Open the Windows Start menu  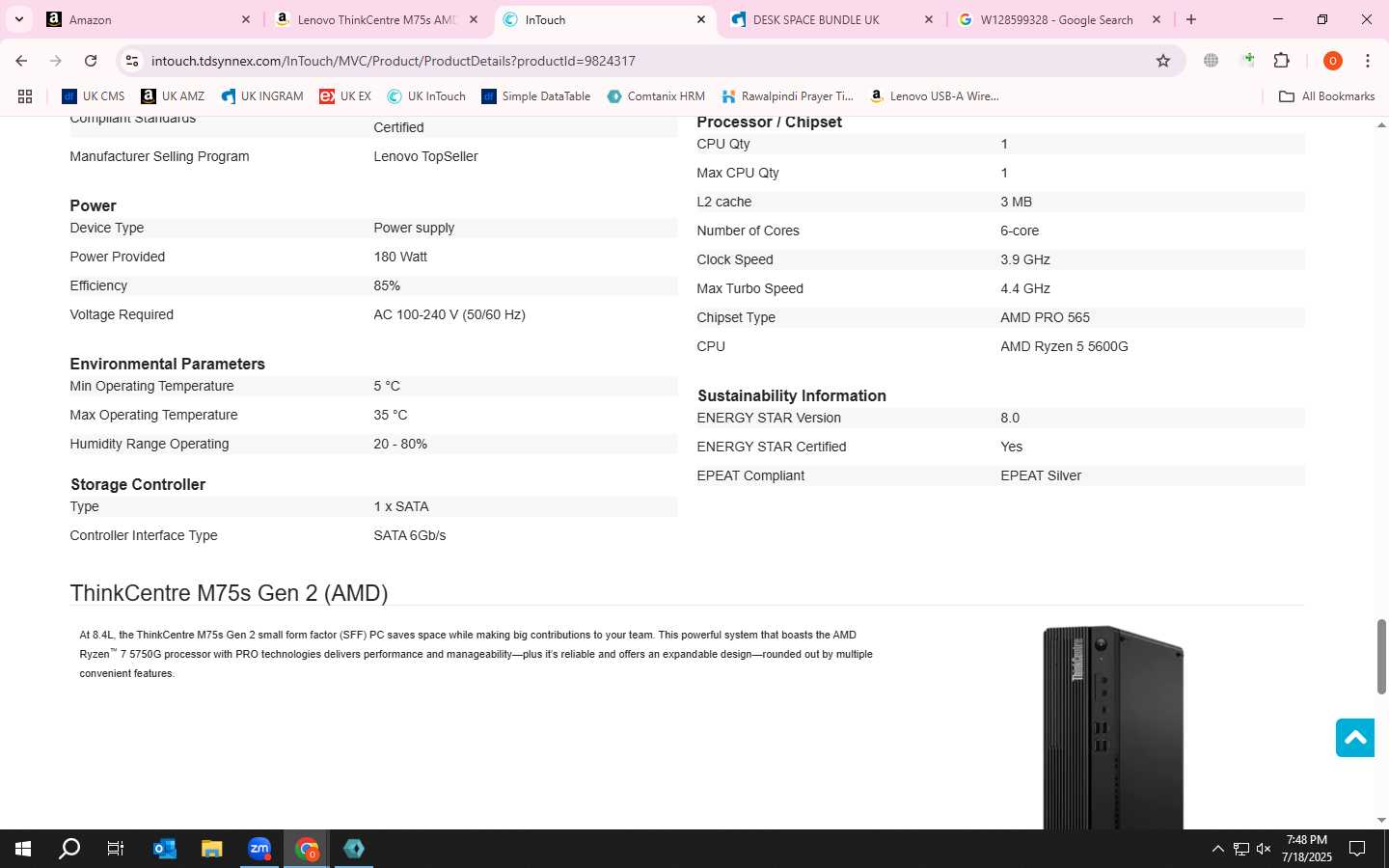23,849
